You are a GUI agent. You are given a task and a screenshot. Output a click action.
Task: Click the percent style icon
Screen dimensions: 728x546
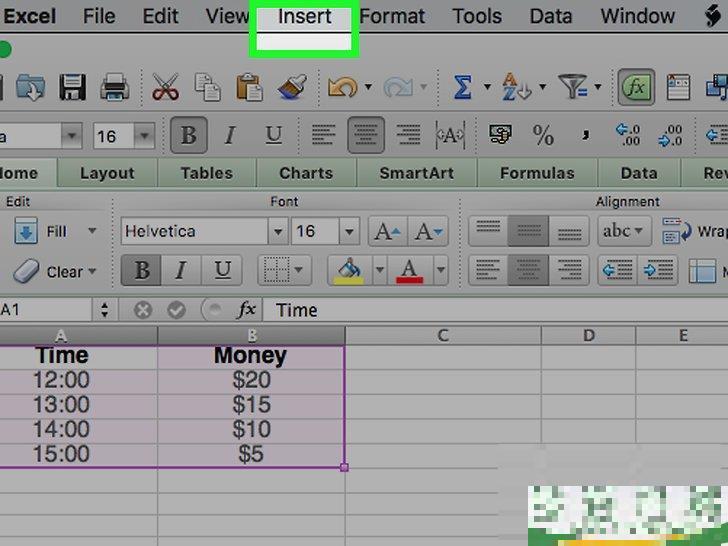tap(543, 135)
